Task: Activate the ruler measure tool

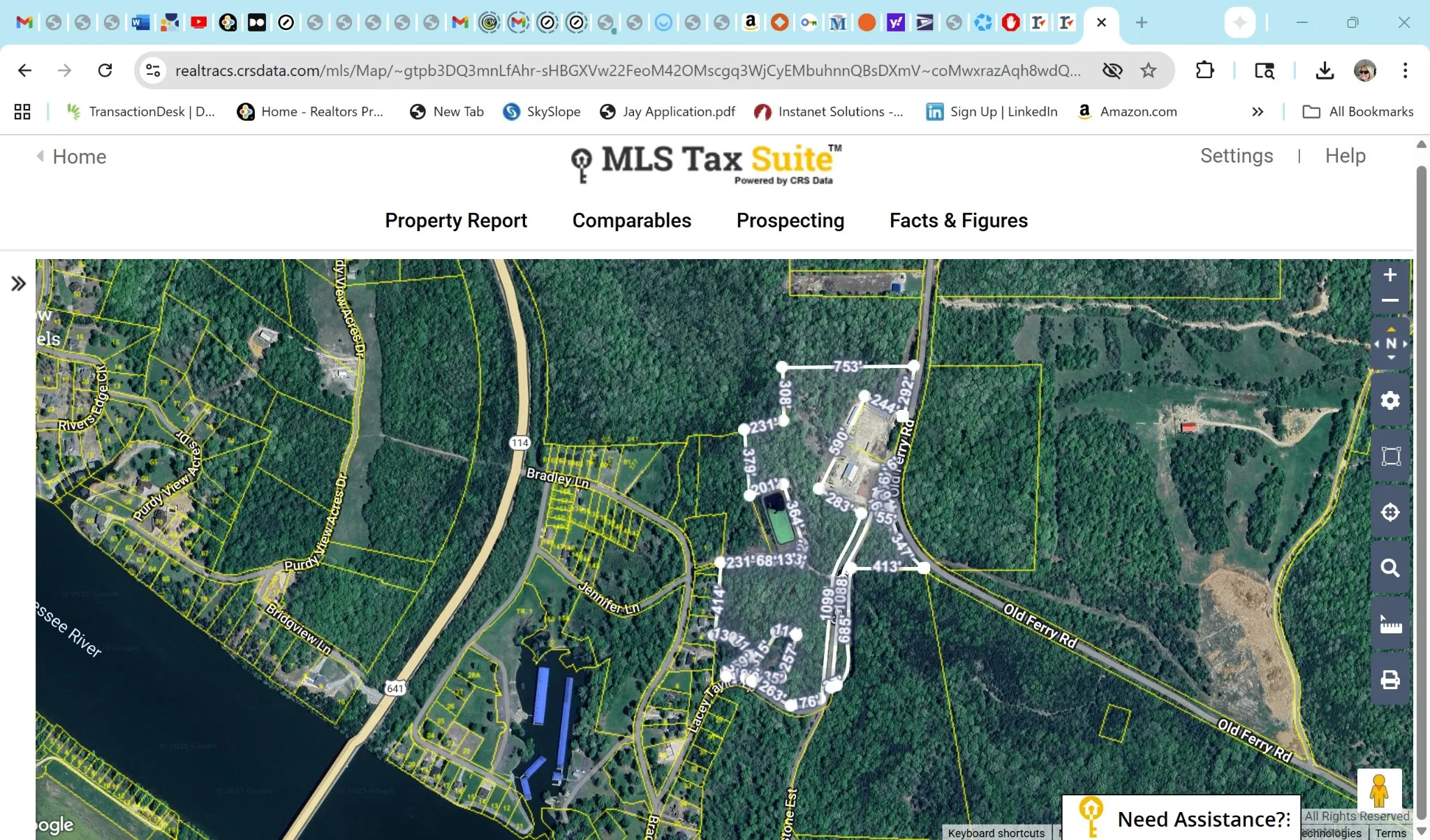Action: (x=1390, y=624)
